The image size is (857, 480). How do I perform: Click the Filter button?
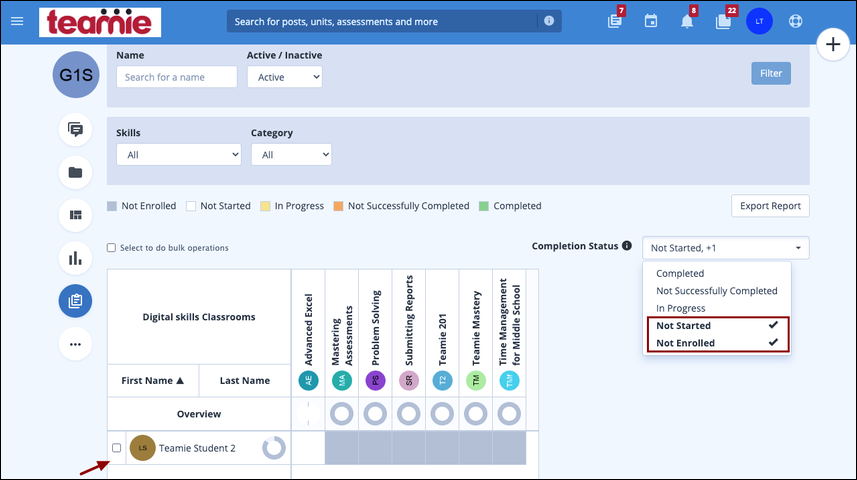771,73
